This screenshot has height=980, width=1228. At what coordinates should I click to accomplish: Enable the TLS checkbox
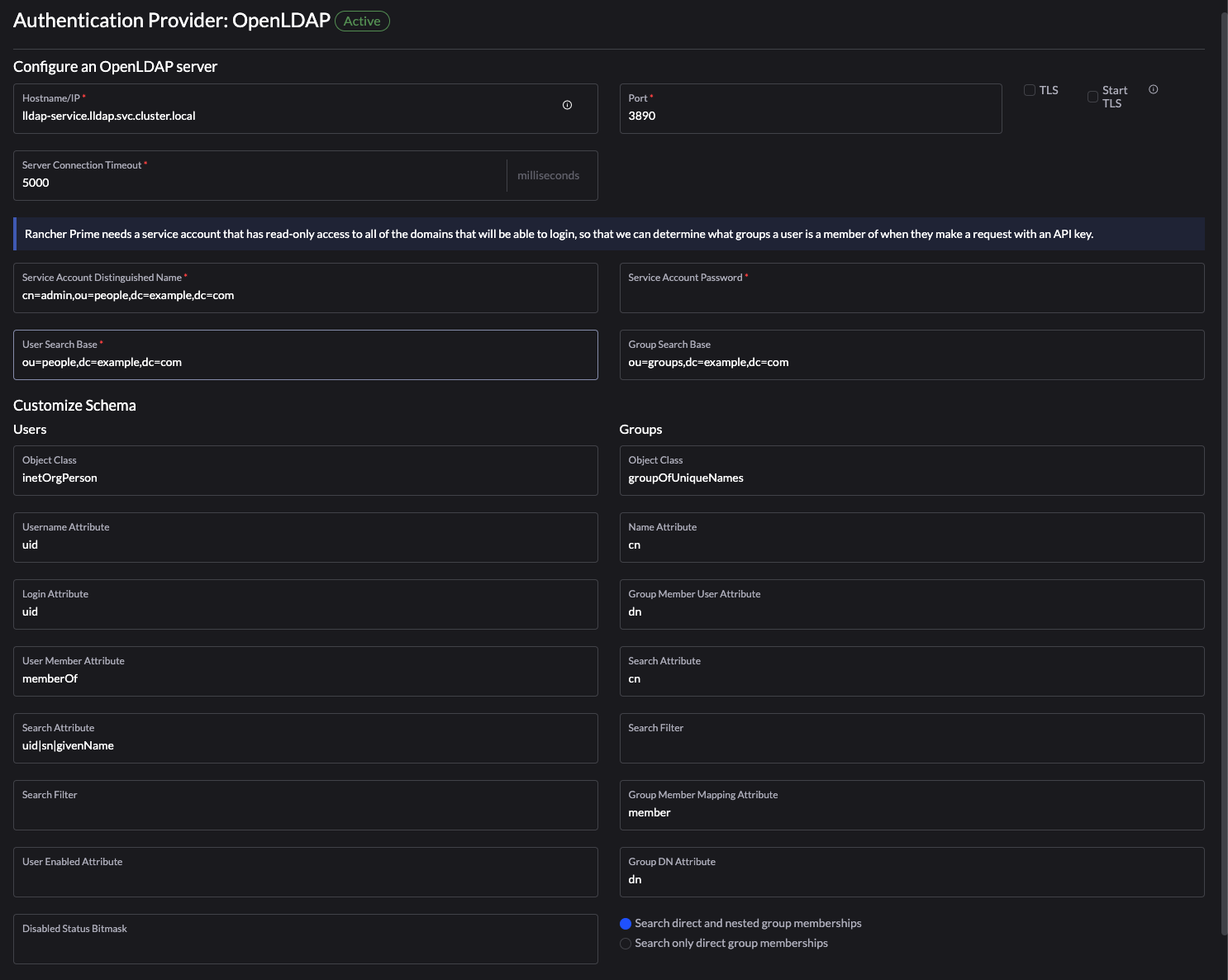pyautogui.click(x=1029, y=89)
